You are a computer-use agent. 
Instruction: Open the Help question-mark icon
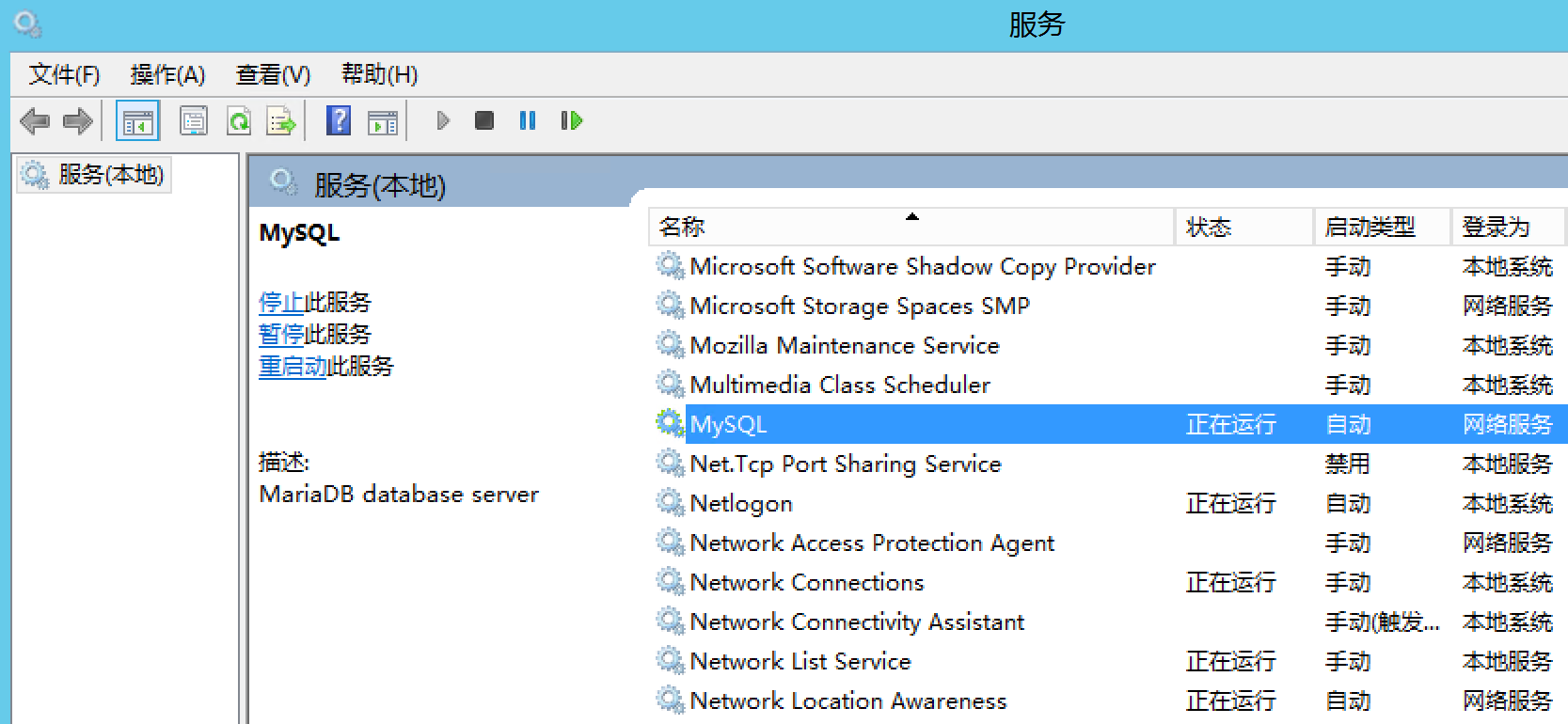pyautogui.click(x=339, y=120)
